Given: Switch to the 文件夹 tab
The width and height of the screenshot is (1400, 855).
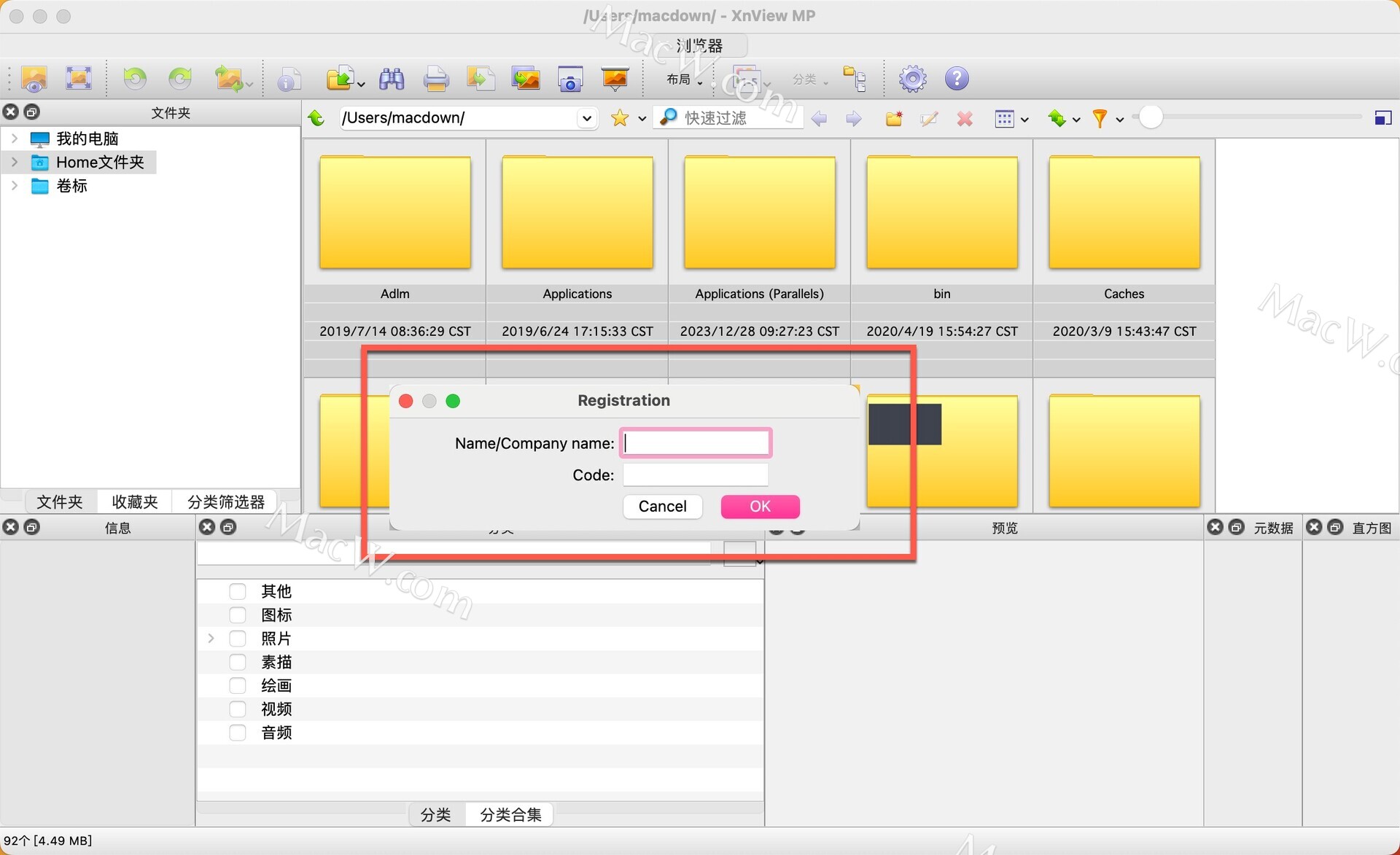Looking at the screenshot, I should (x=60, y=501).
